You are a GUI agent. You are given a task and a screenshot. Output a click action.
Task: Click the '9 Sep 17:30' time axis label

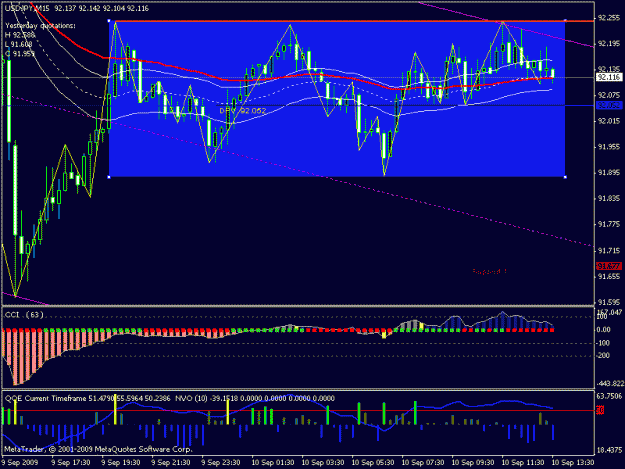pyautogui.click(x=70, y=462)
